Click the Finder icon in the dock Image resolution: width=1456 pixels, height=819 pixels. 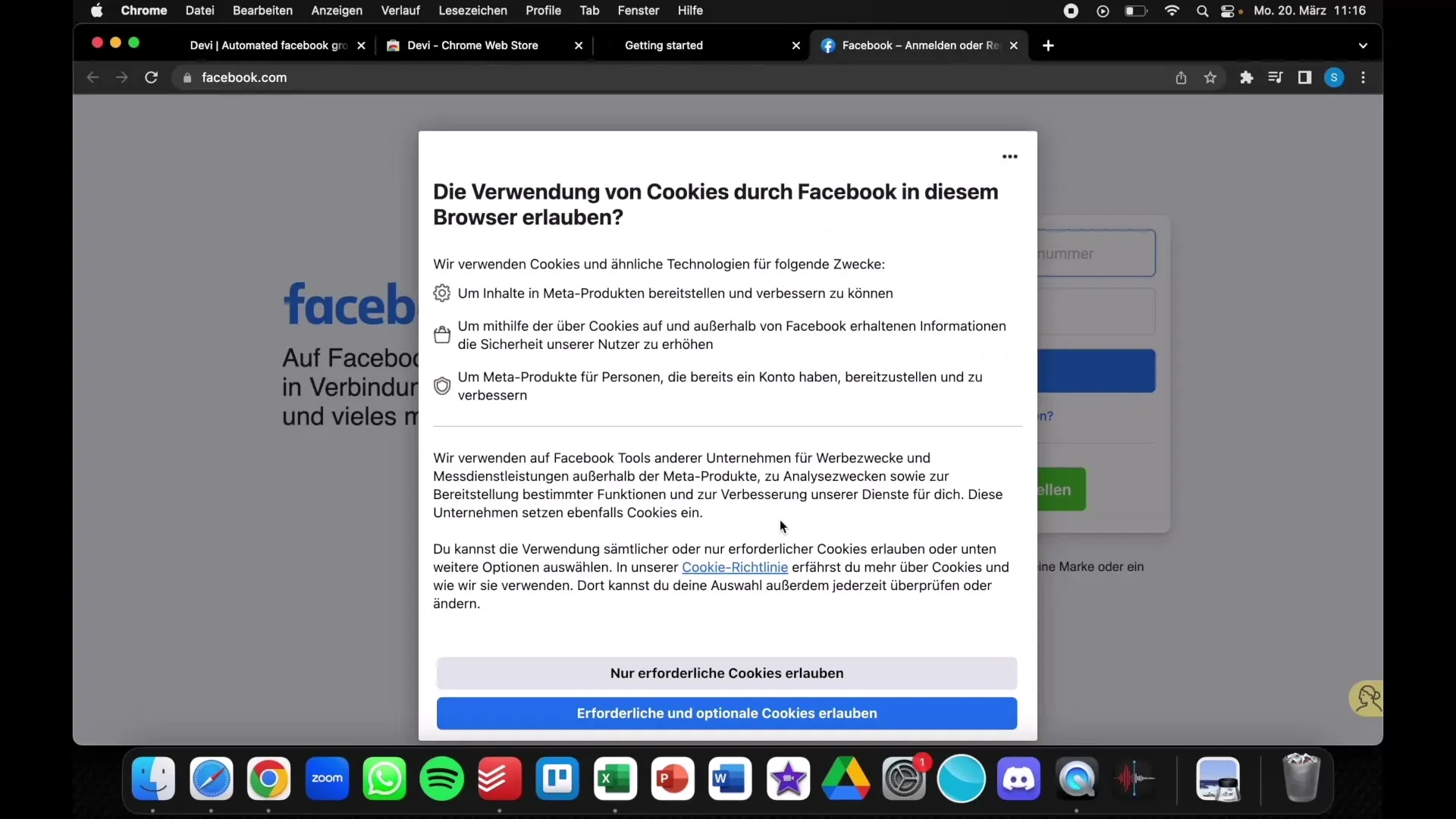point(153,779)
